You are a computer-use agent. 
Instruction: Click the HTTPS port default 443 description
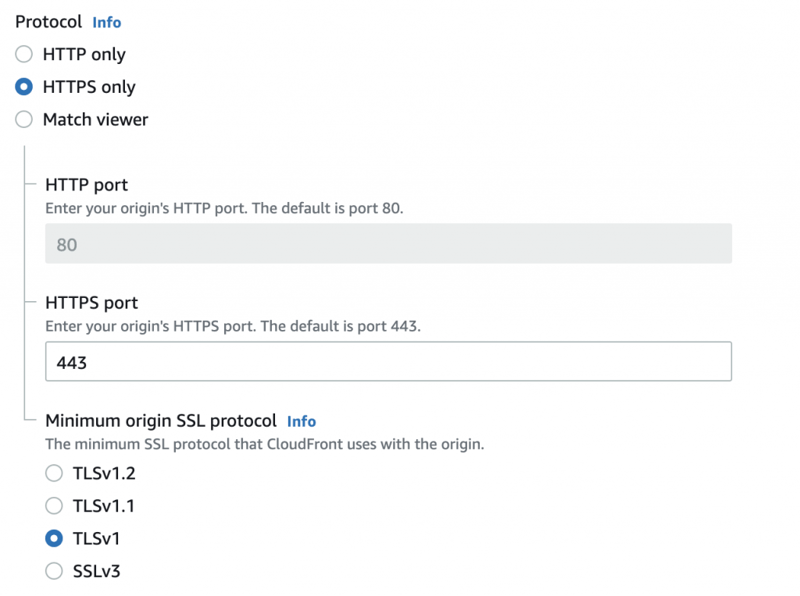point(233,326)
